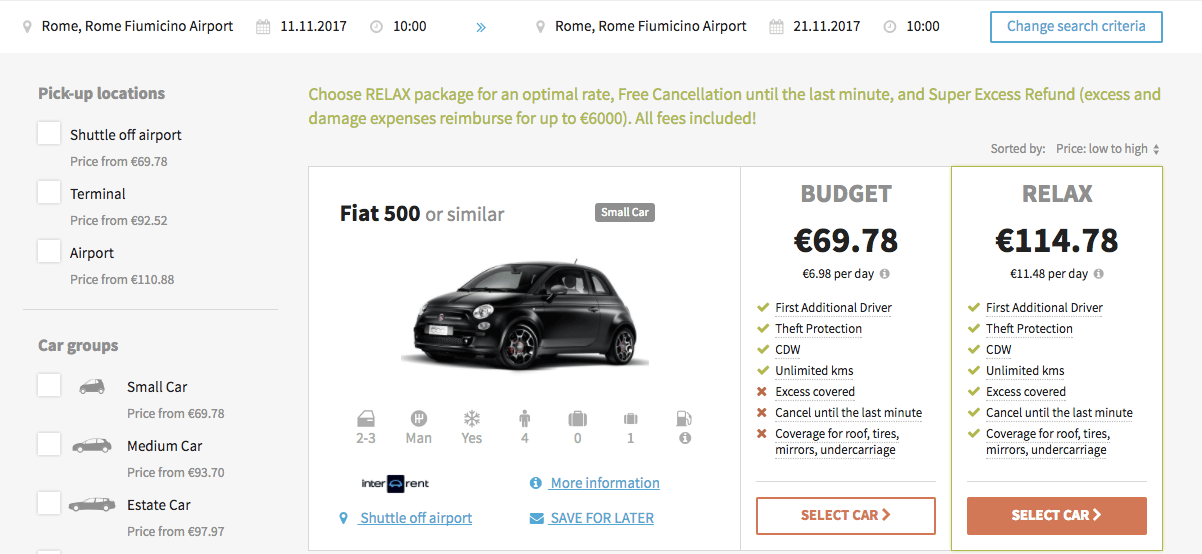This screenshot has height=554, width=1202.
Task: Tick the Terminal pick-up location checkbox
Action: (x=49, y=193)
